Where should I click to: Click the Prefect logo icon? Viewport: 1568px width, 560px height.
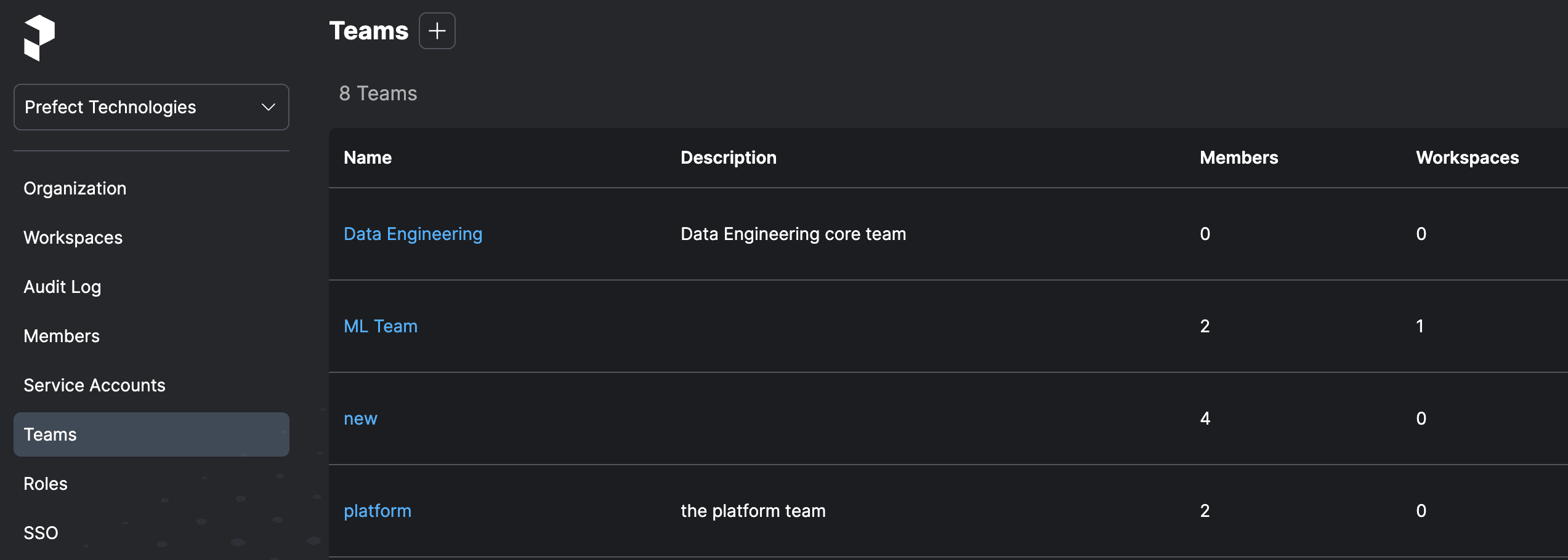pyautogui.click(x=39, y=38)
